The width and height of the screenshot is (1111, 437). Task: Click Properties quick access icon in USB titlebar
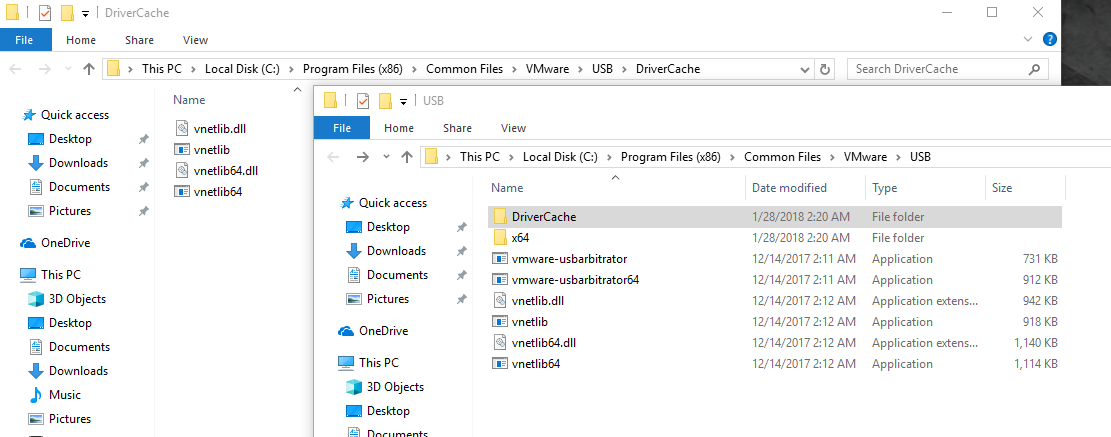click(x=363, y=101)
